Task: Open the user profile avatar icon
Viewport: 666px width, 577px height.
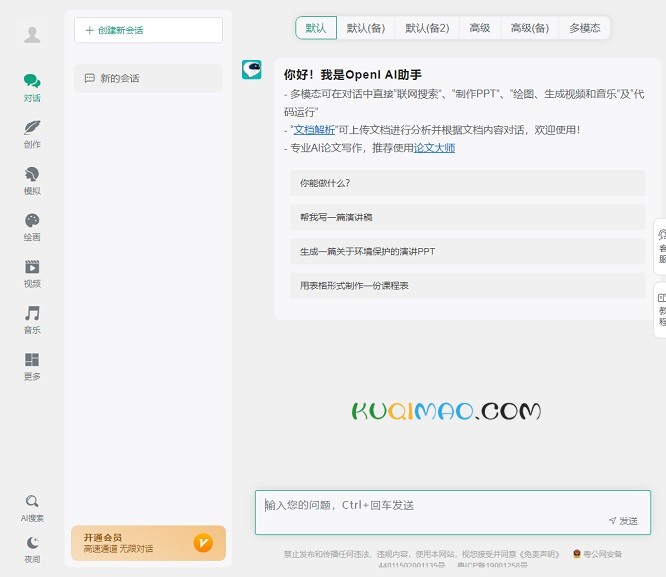Action: pyautogui.click(x=32, y=34)
